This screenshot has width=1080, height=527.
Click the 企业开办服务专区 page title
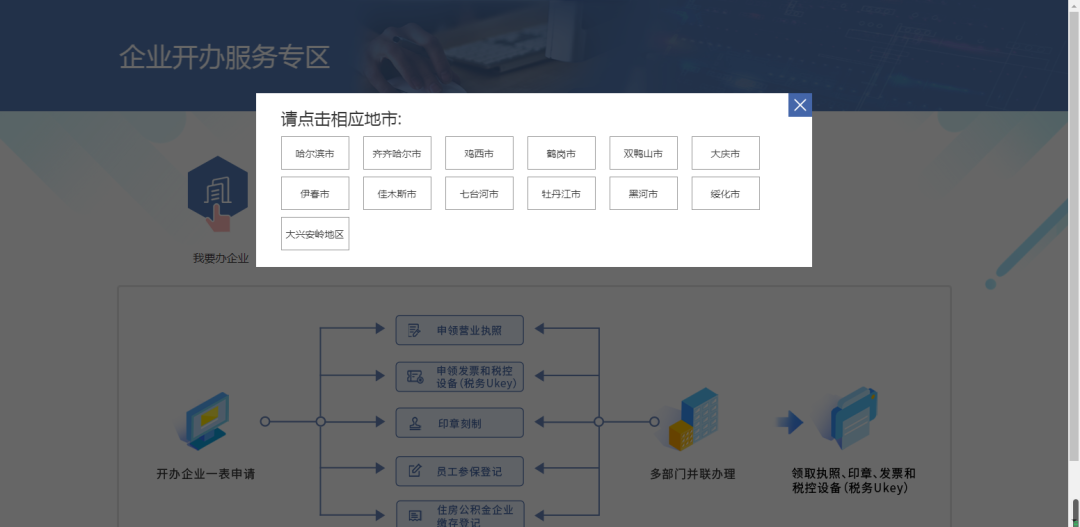coord(225,57)
